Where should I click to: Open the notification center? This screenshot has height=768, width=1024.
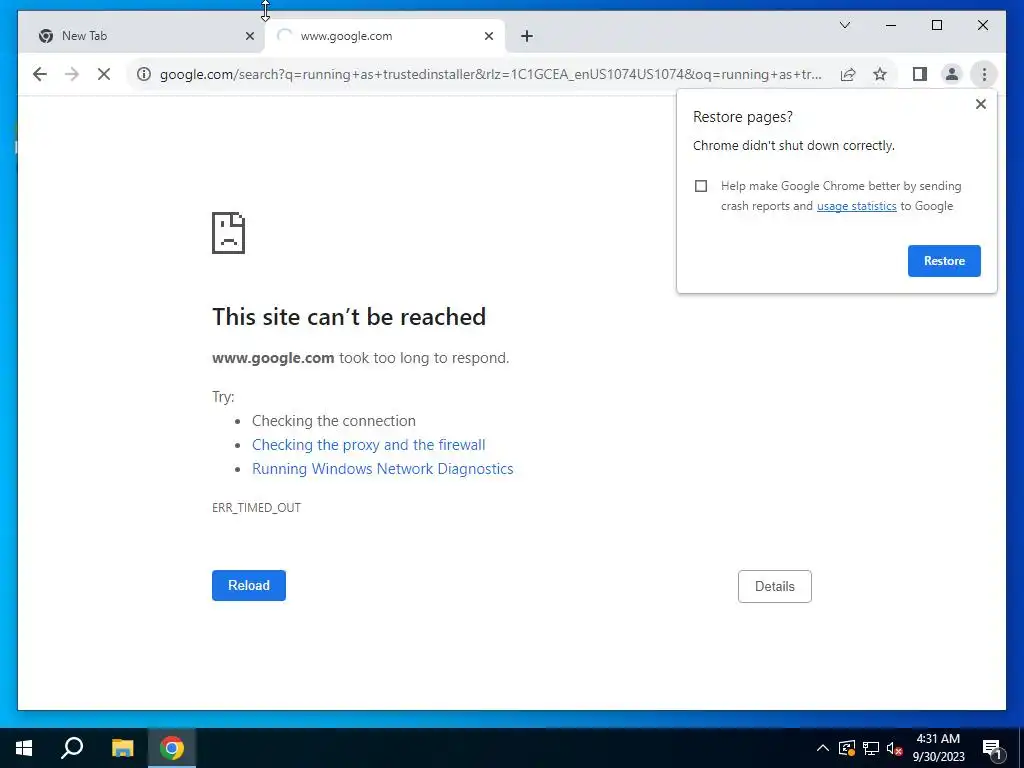(992, 748)
